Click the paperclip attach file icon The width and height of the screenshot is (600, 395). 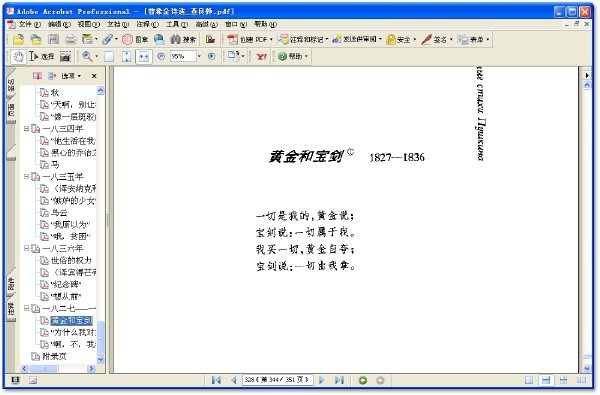[107, 39]
